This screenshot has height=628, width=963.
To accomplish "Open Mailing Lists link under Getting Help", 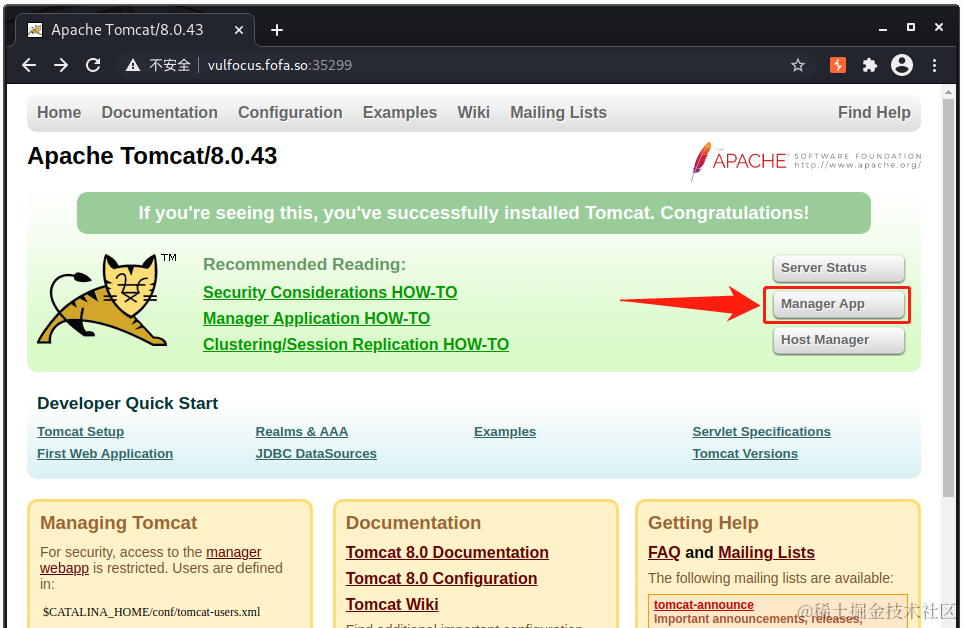I will tap(766, 552).
